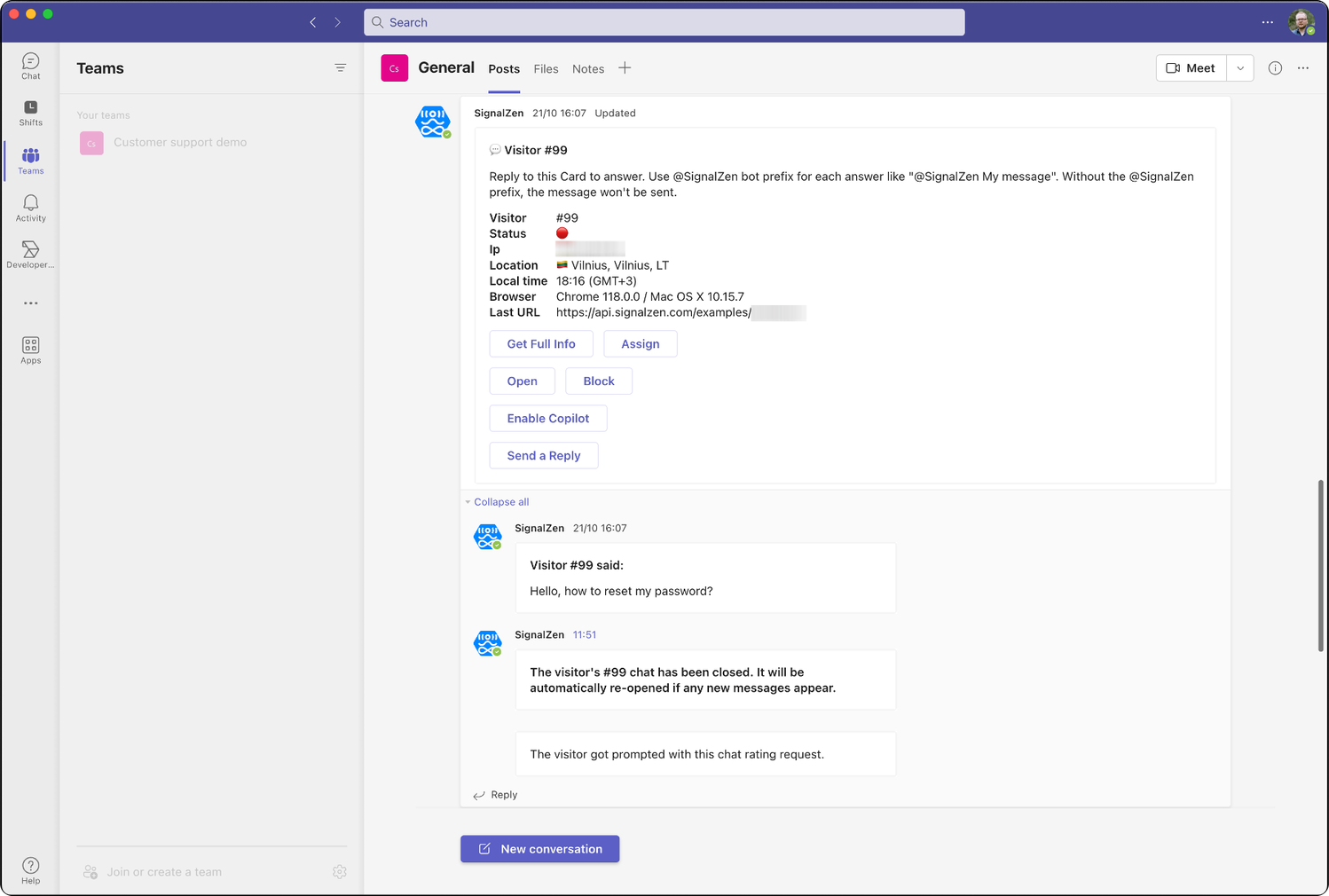This screenshot has width=1329, height=896.
Task: Click the Open button on card
Action: pyautogui.click(x=523, y=381)
